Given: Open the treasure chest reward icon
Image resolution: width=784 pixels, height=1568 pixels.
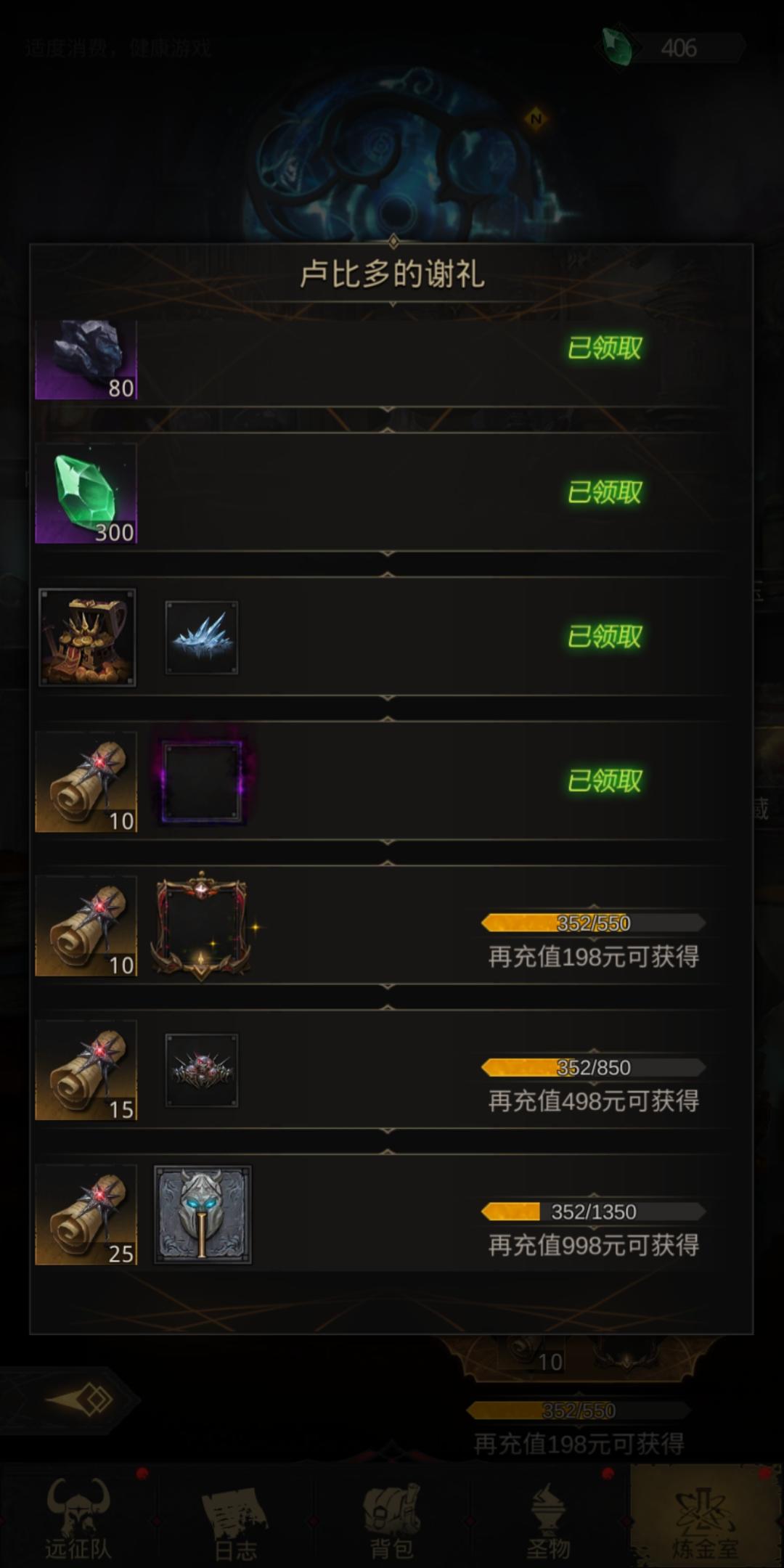Looking at the screenshot, I should [x=87, y=637].
